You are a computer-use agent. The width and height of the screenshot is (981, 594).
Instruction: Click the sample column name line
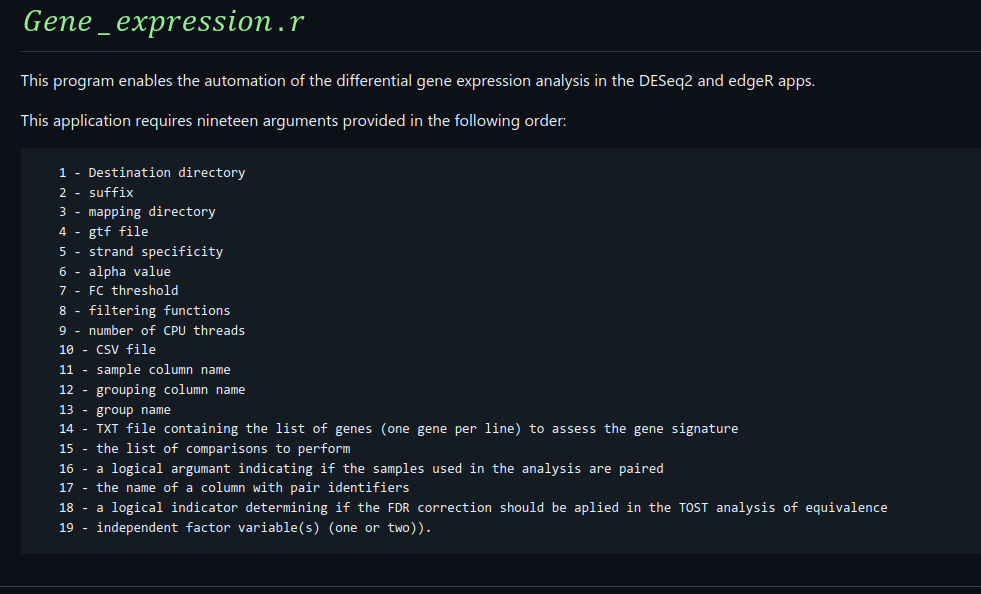point(145,369)
